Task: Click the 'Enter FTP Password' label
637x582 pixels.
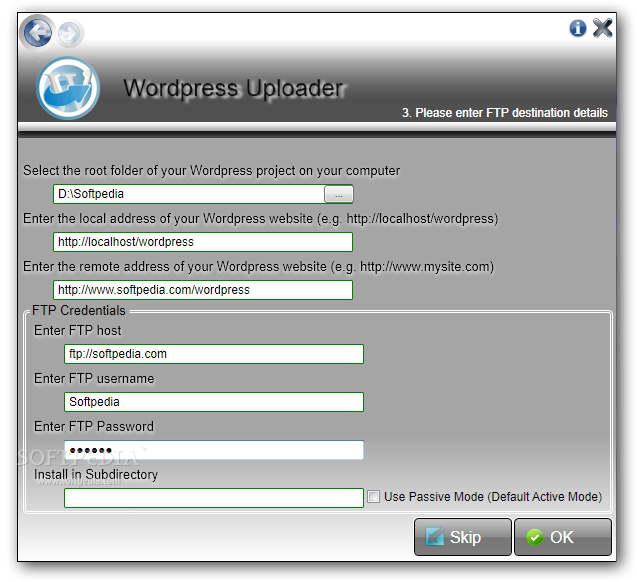Action: point(93,426)
